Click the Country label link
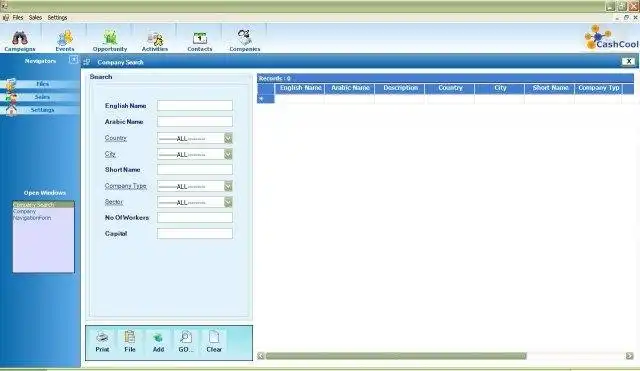The image size is (640, 371). pyautogui.click(x=116, y=138)
